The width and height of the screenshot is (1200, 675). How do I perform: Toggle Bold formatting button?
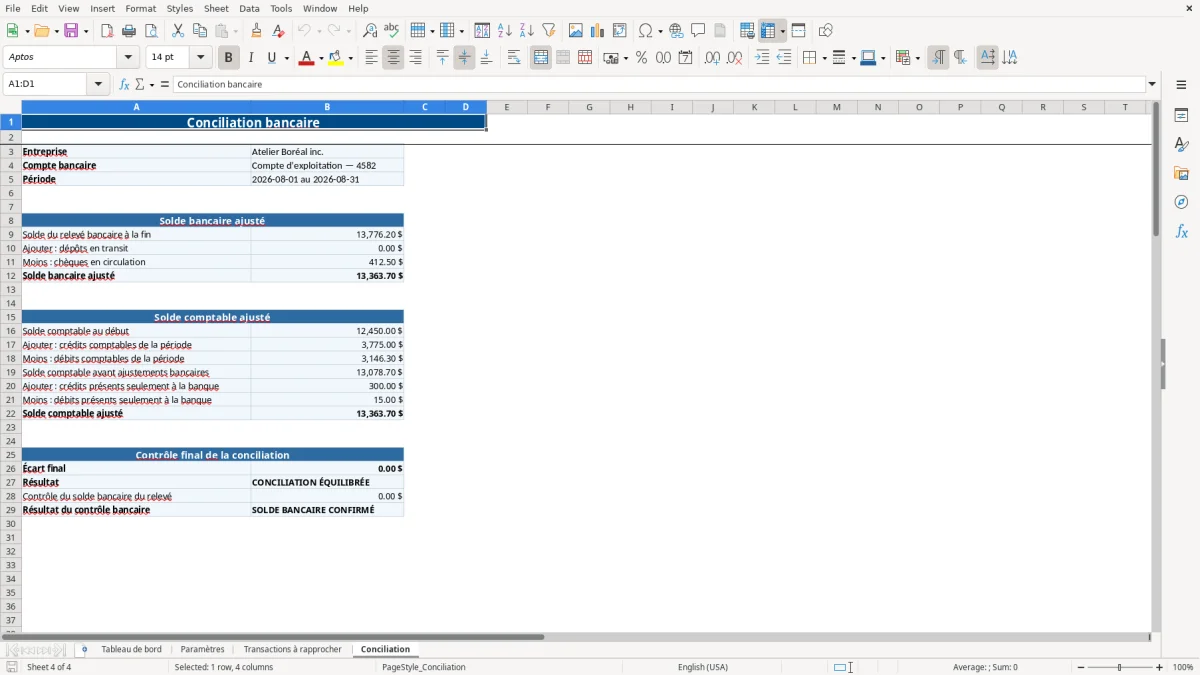coord(229,58)
